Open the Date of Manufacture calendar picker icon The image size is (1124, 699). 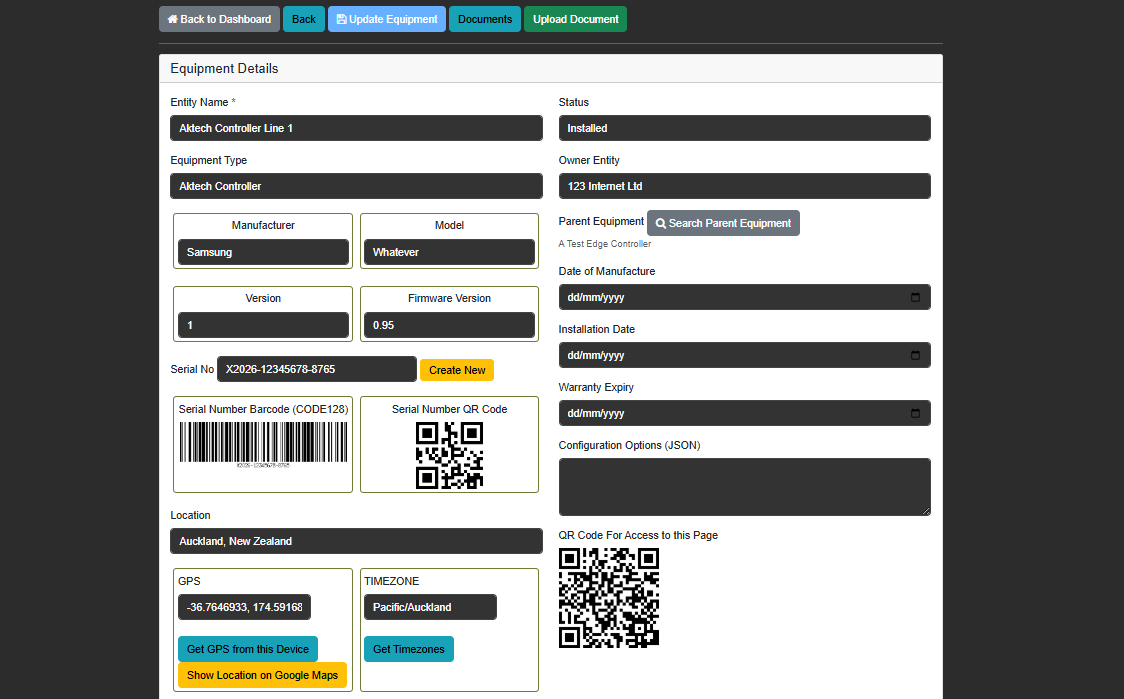pyautogui.click(x=915, y=297)
